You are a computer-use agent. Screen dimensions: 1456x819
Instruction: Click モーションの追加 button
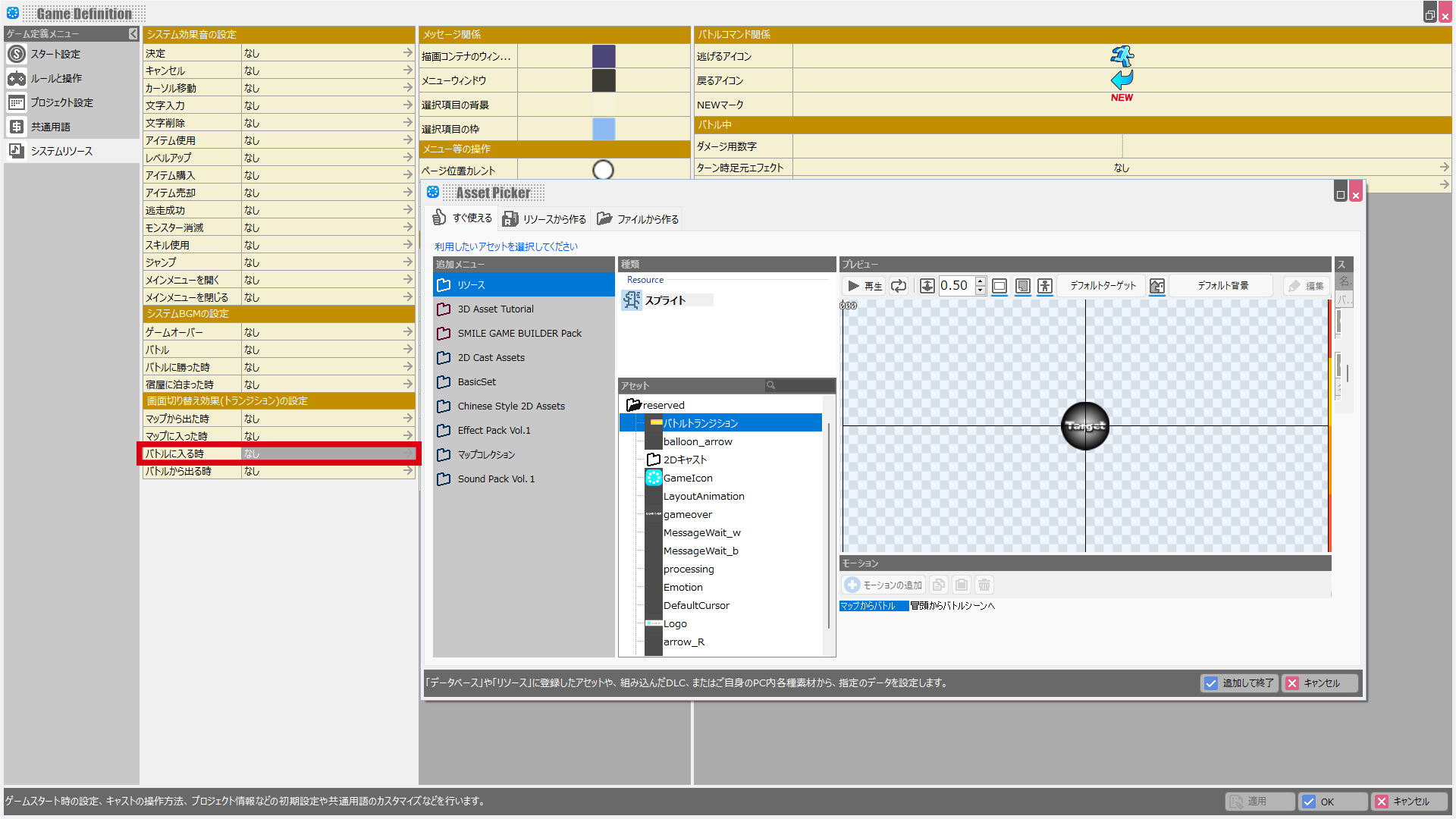pos(883,585)
